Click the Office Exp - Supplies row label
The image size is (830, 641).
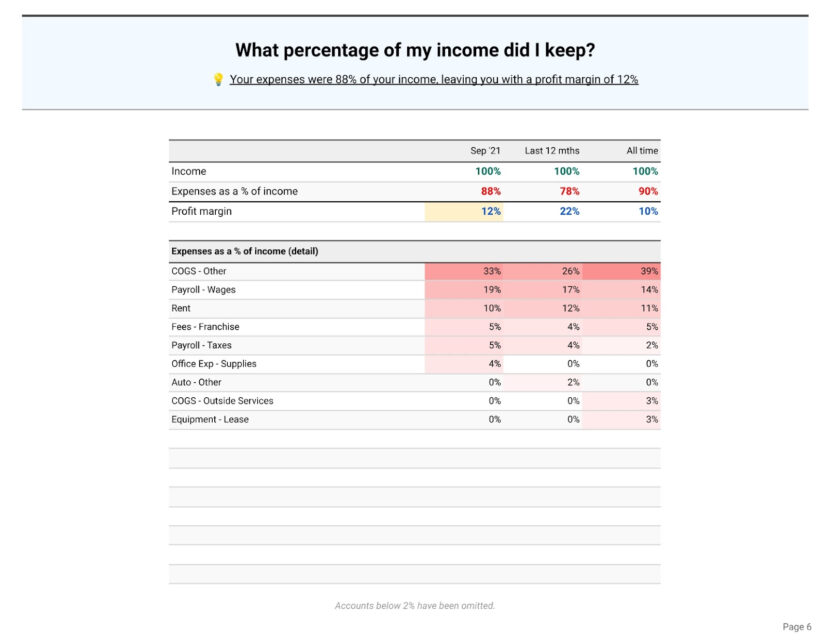(x=213, y=364)
